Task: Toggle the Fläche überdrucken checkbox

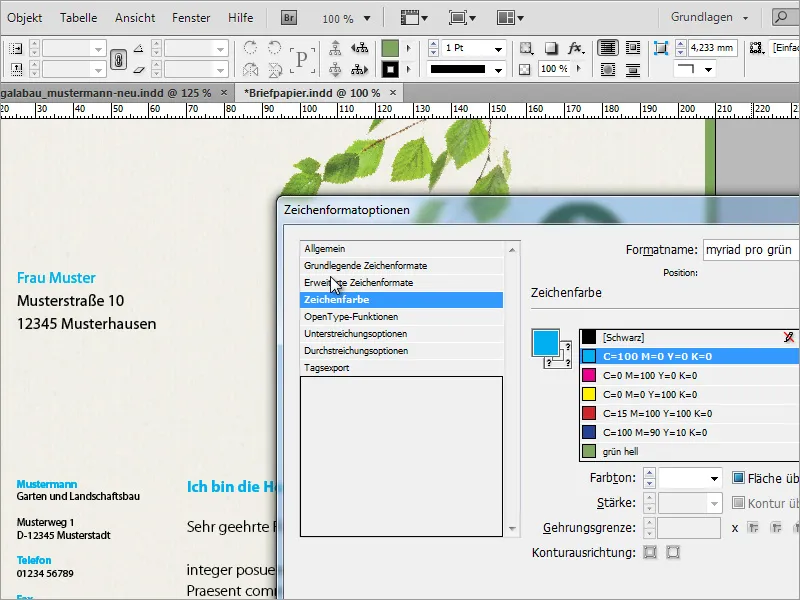Action: click(738, 478)
